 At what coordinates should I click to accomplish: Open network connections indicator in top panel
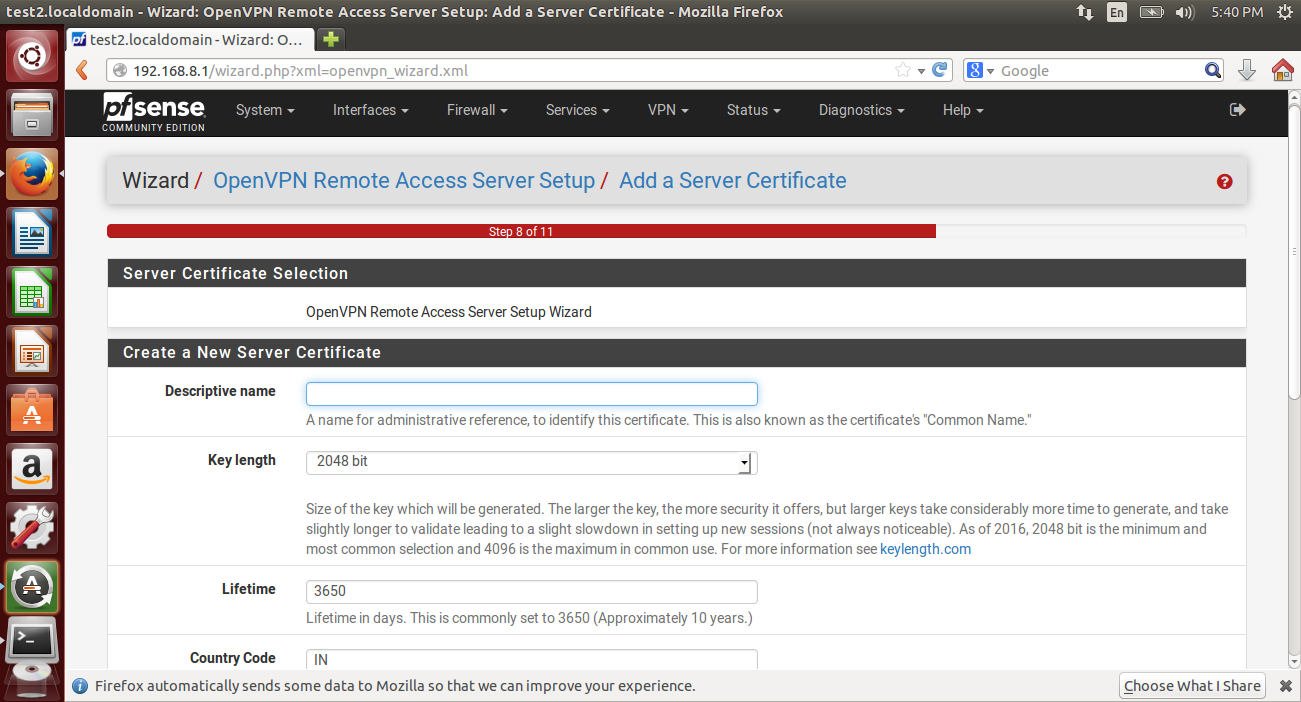1085,12
